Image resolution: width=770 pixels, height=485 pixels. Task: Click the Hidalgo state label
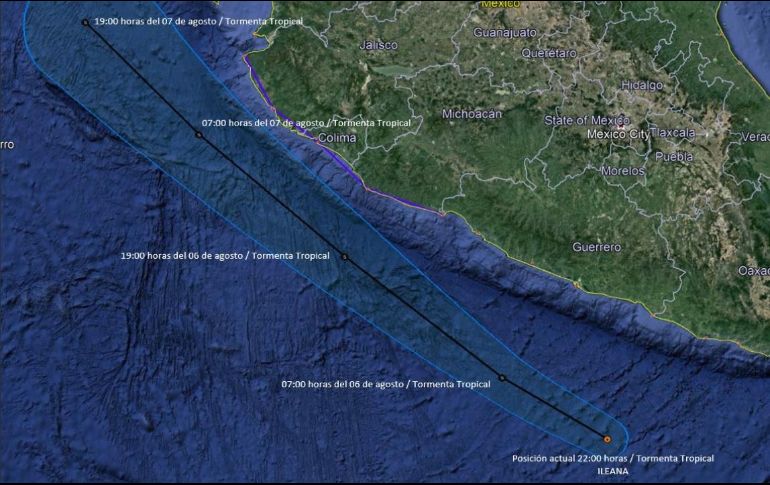(x=642, y=85)
